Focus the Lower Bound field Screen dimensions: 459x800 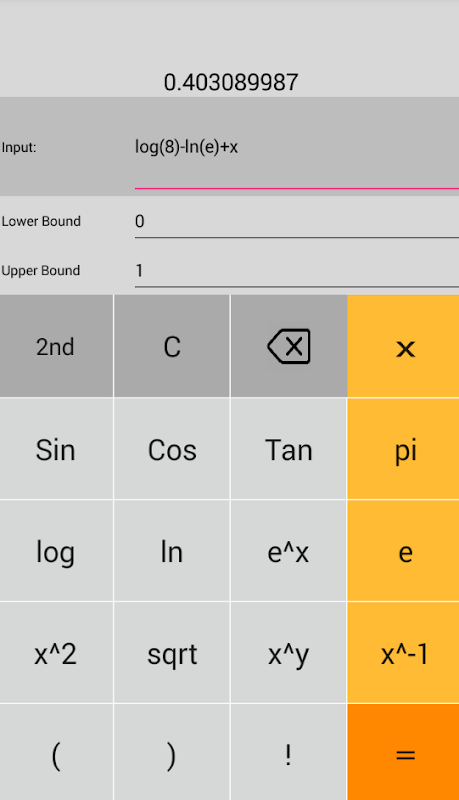[297, 222]
